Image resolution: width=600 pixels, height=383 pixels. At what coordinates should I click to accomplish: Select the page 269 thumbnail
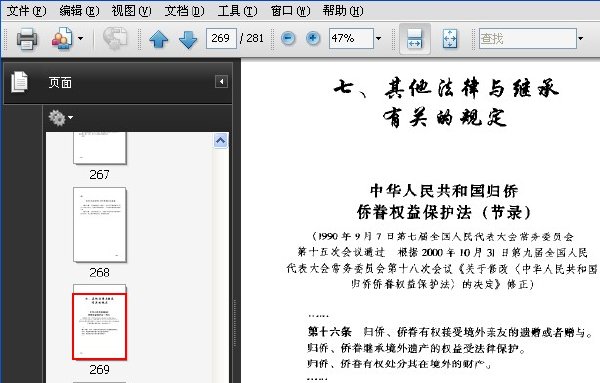(99, 322)
